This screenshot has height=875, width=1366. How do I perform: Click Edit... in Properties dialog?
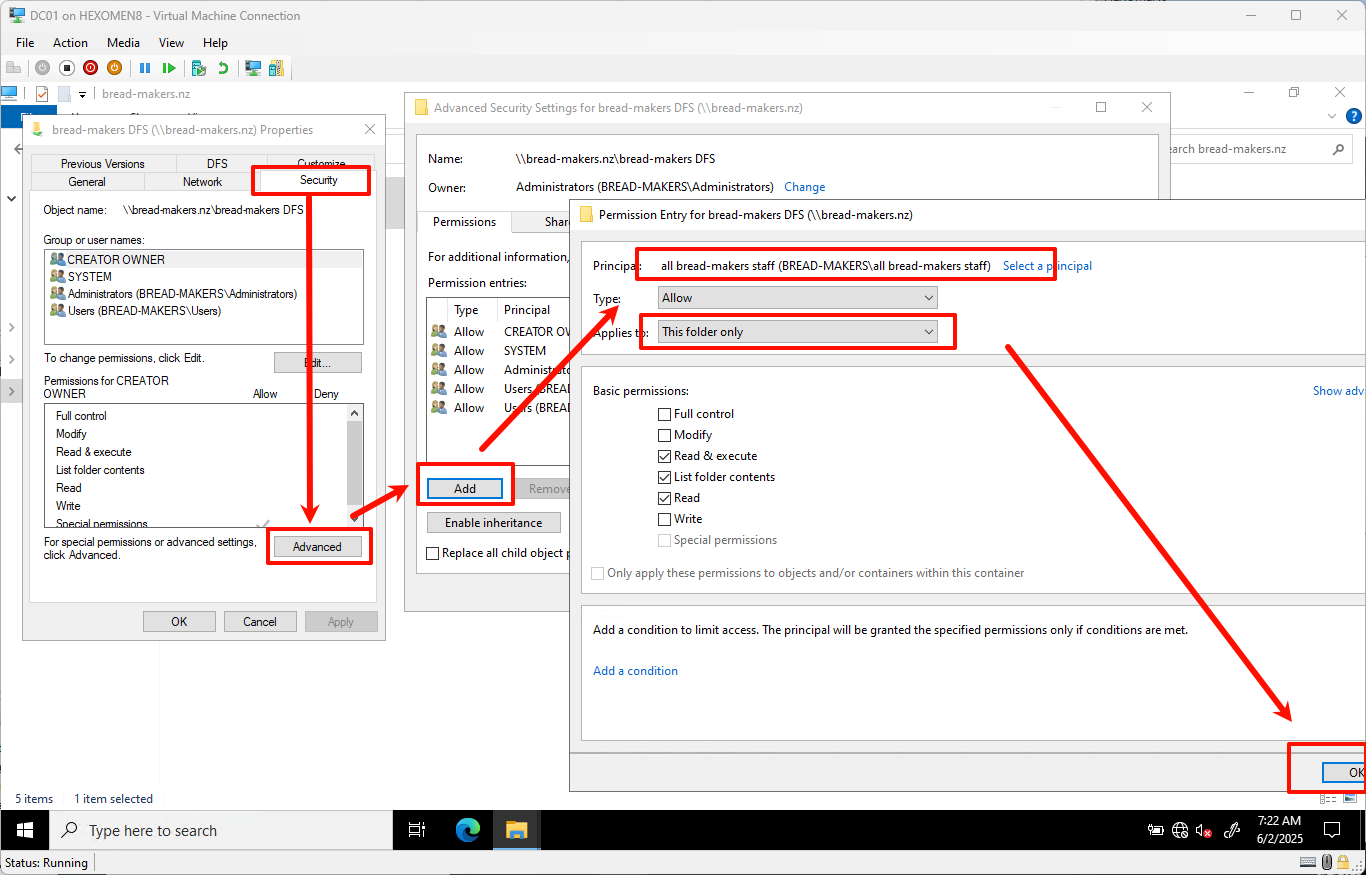[x=317, y=362]
